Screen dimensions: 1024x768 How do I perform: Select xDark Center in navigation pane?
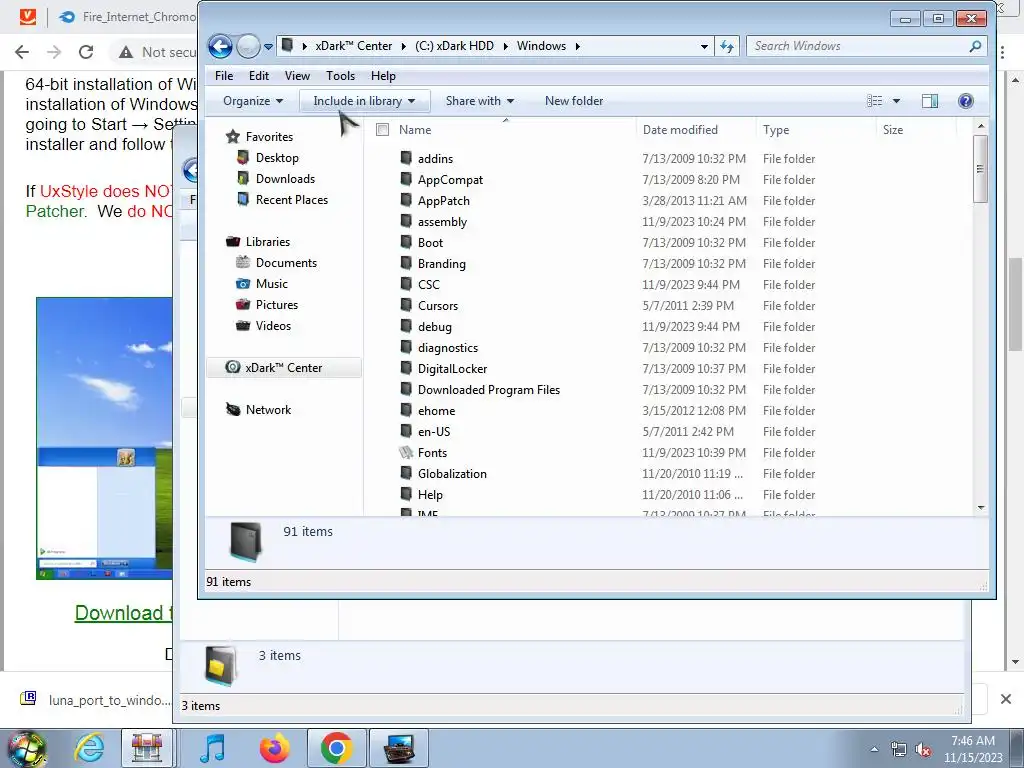click(x=283, y=368)
